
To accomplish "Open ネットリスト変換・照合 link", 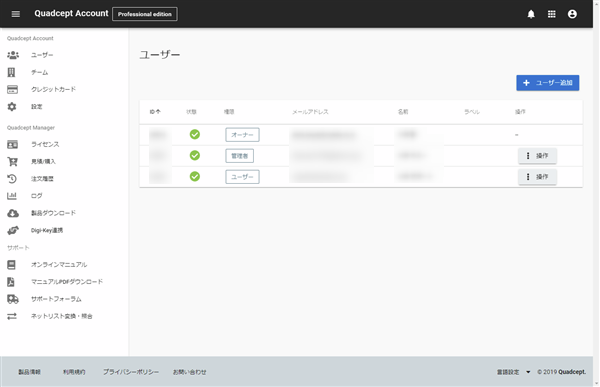I will point(61,316).
